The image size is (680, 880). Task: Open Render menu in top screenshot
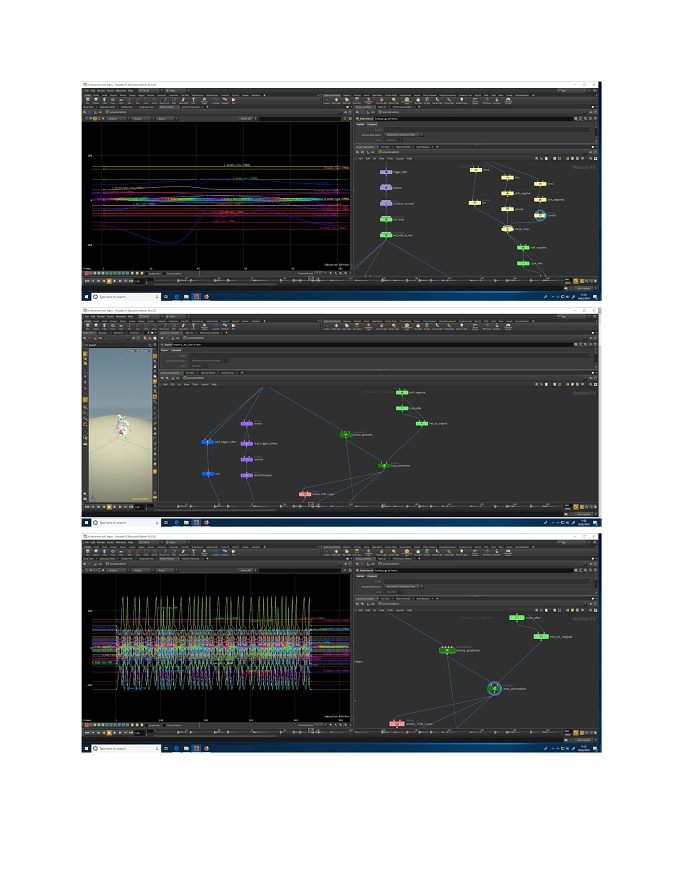click(101, 90)
